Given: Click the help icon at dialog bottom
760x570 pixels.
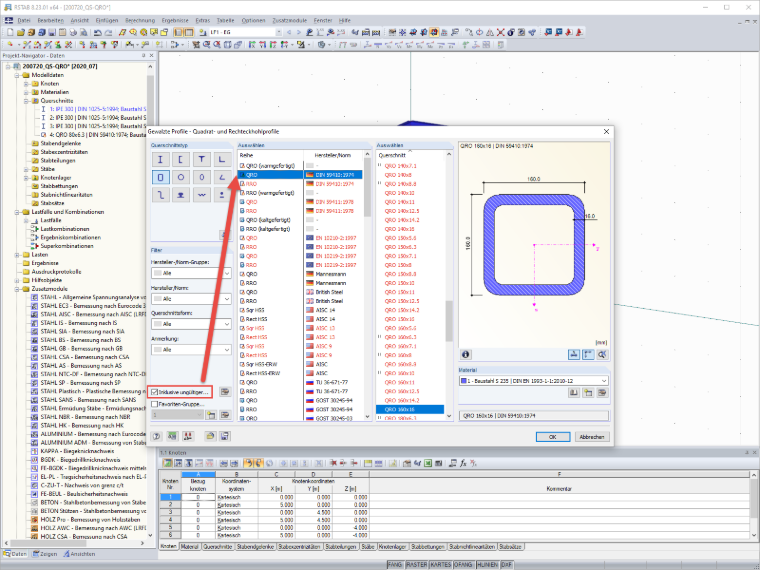Looking at the screenshot, I should (x=157, y=436).
